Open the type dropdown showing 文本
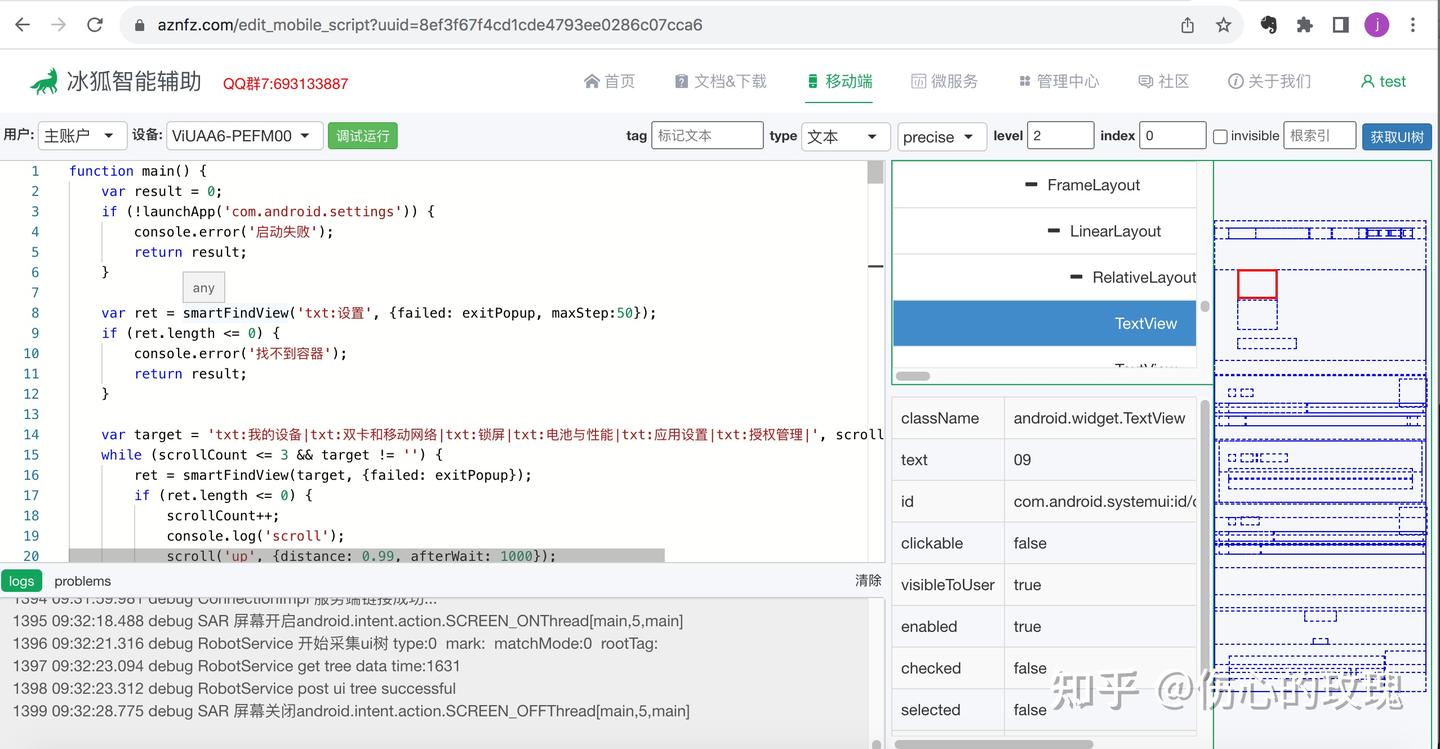 (x=845, y=135)
